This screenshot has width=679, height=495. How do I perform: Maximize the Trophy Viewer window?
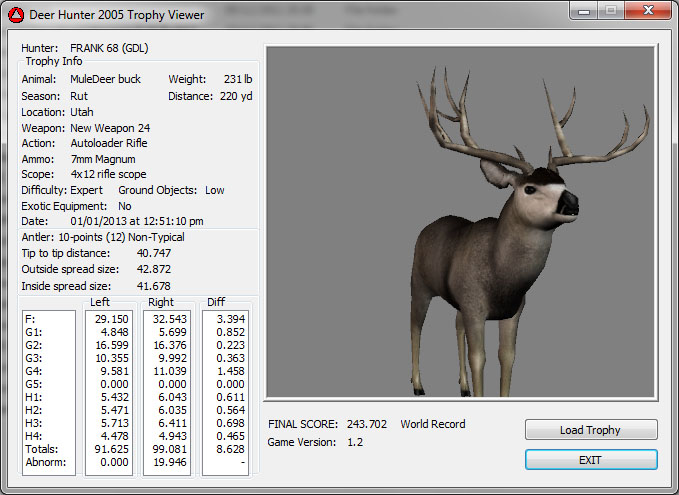click(x=612, y=12)
